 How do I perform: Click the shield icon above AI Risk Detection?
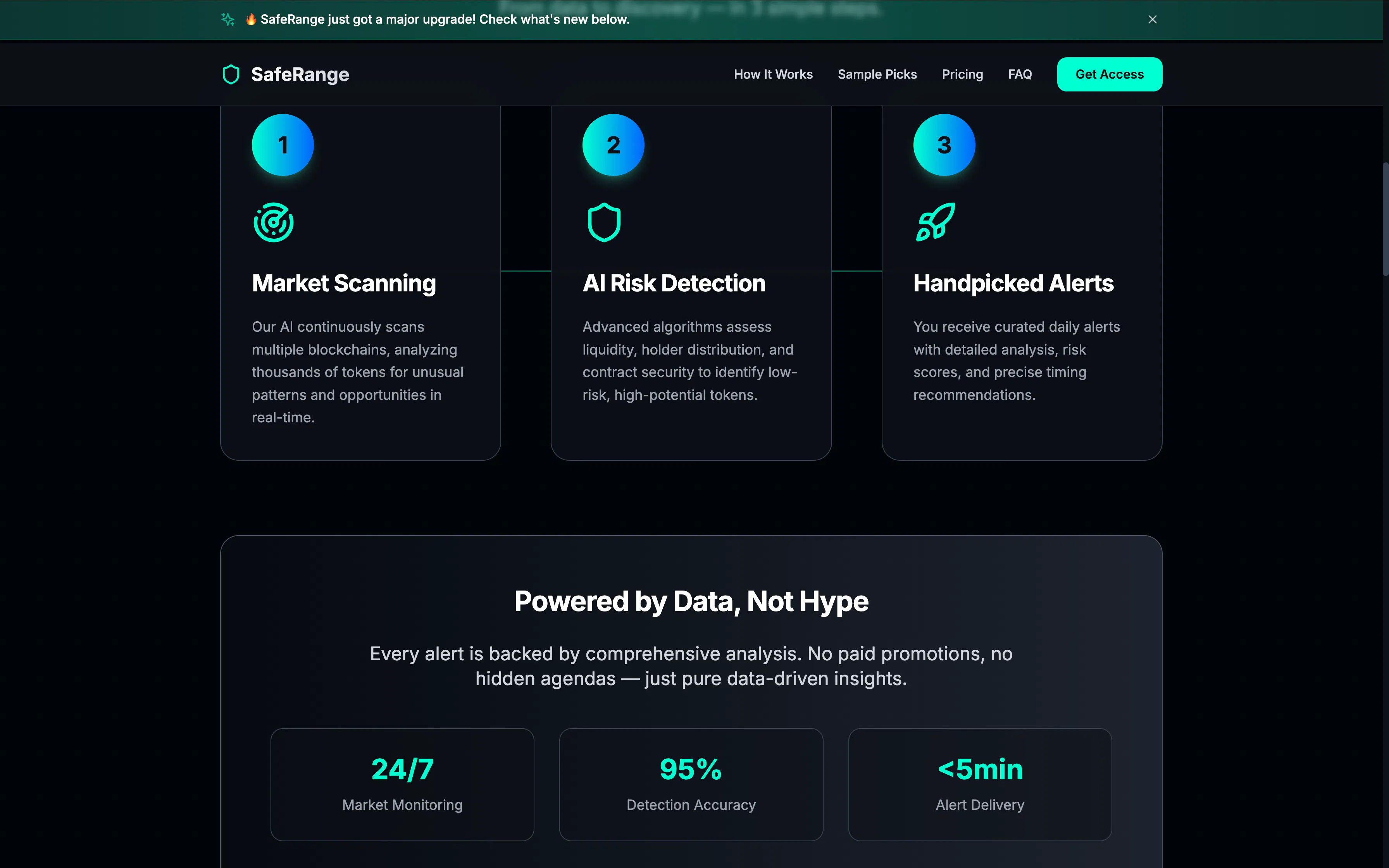pos(604,222)
